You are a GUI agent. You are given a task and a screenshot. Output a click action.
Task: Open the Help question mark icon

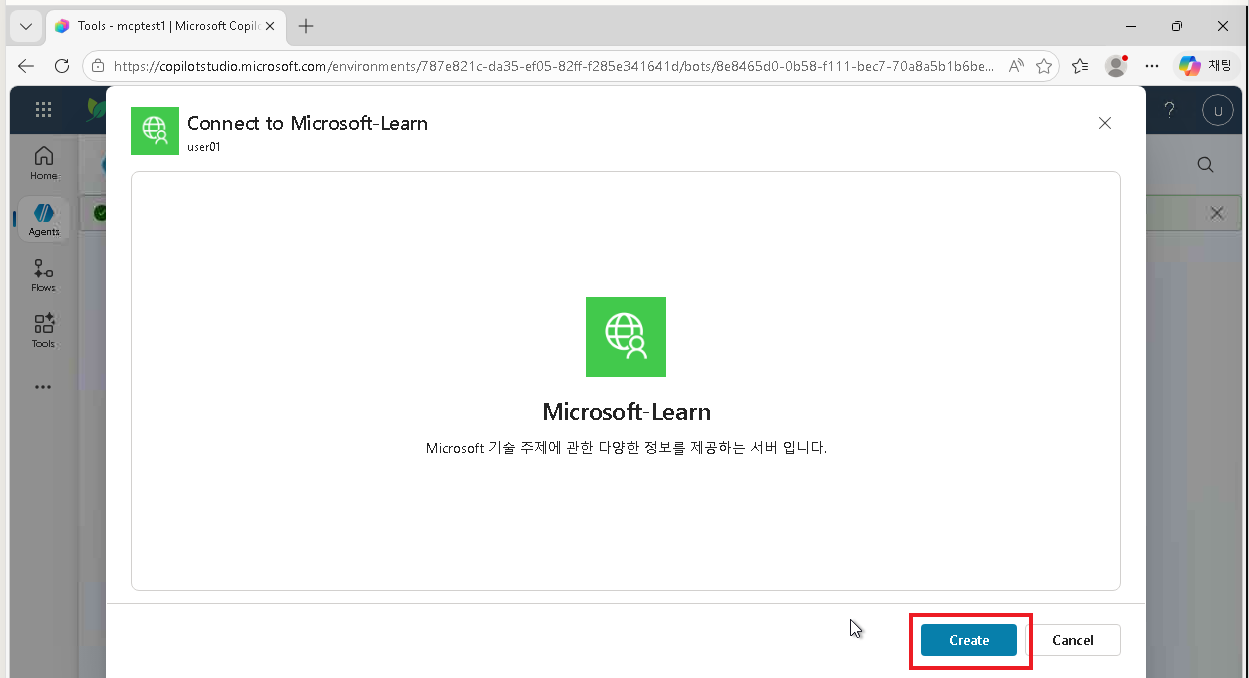click(x=1169, y=110)
